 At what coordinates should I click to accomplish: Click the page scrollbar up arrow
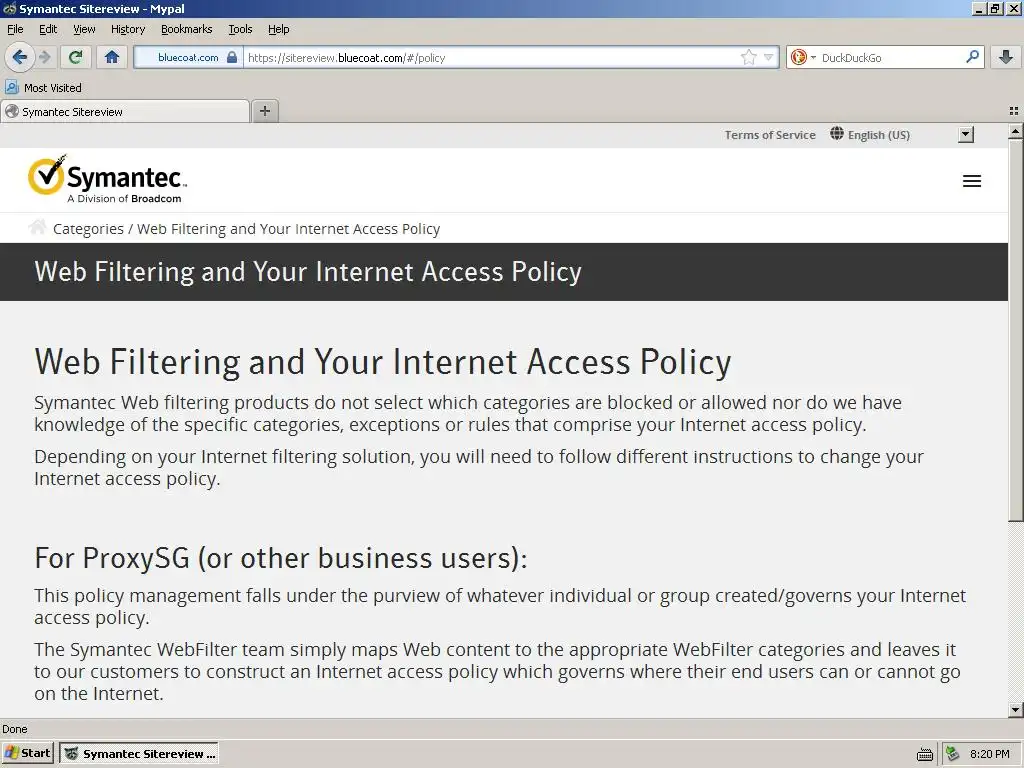coord(1016,131)
